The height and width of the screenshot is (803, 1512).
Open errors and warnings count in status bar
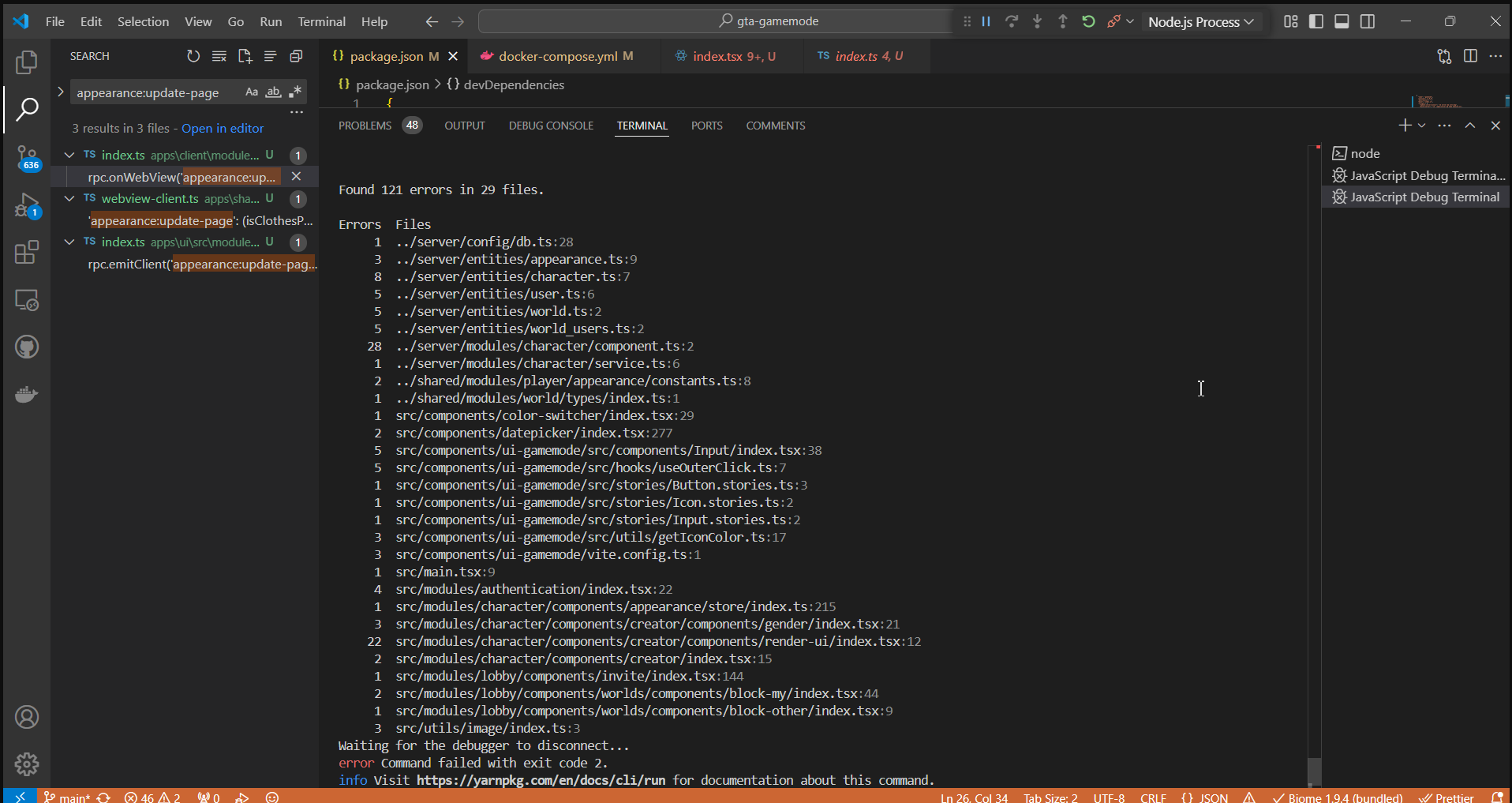pos(152,797)
